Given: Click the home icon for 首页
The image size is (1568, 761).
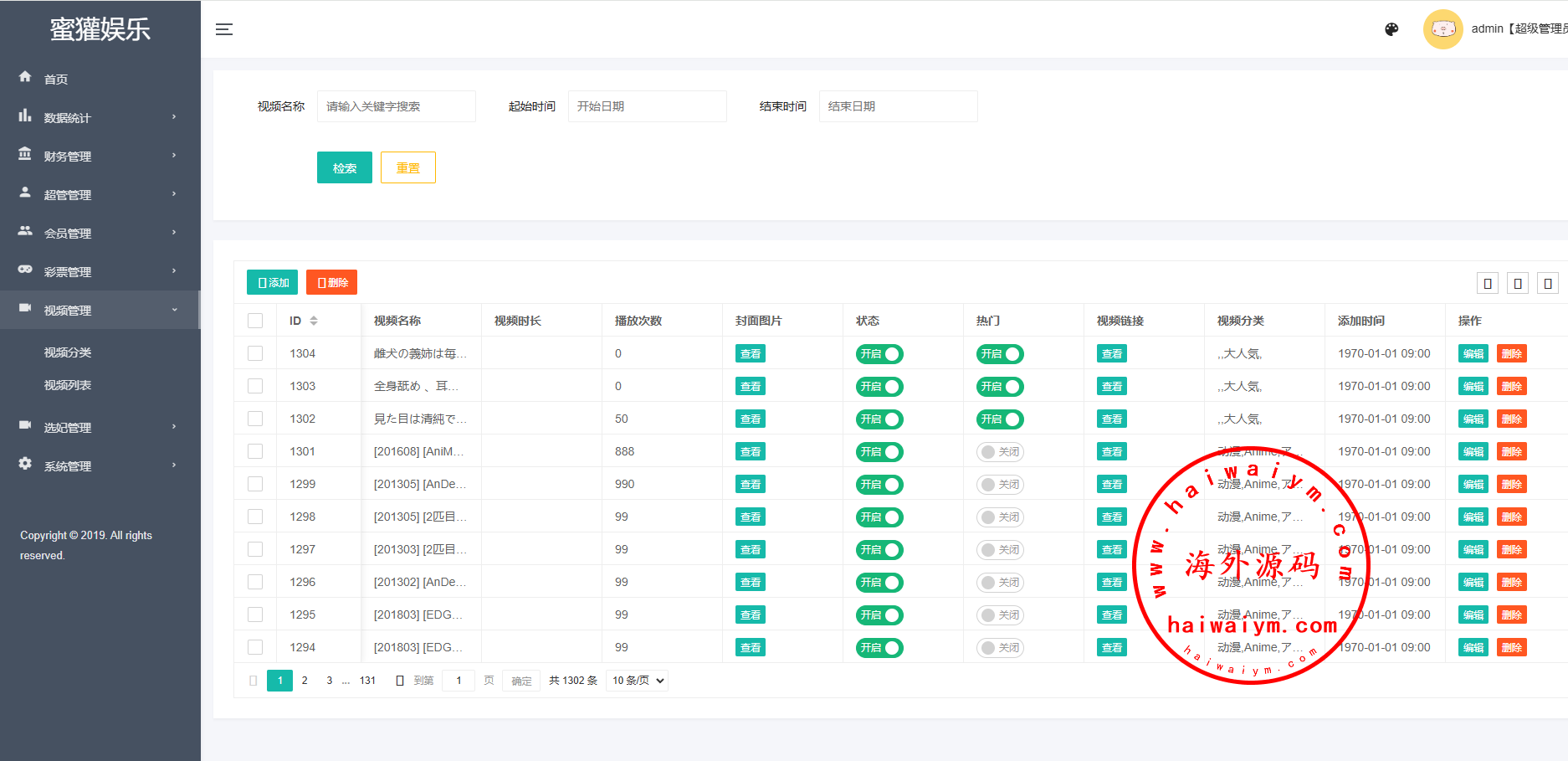Looking at the screenshot, I should 25,77.
